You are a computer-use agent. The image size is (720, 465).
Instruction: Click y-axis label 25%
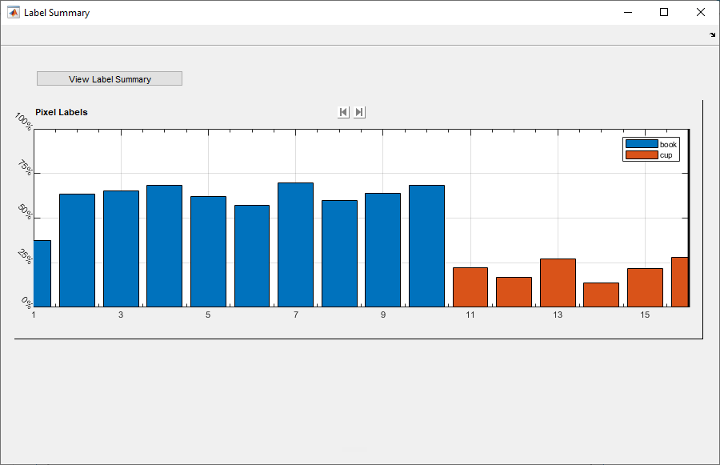25,257
